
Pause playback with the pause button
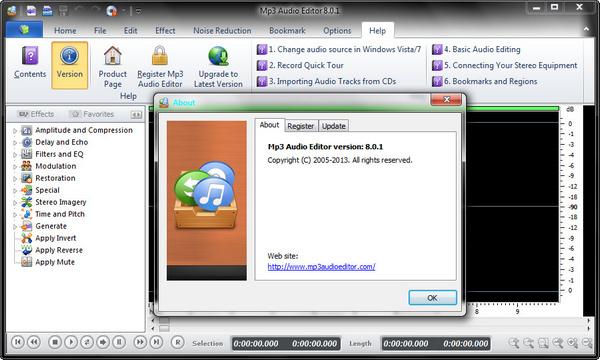[x=119, y=342]
